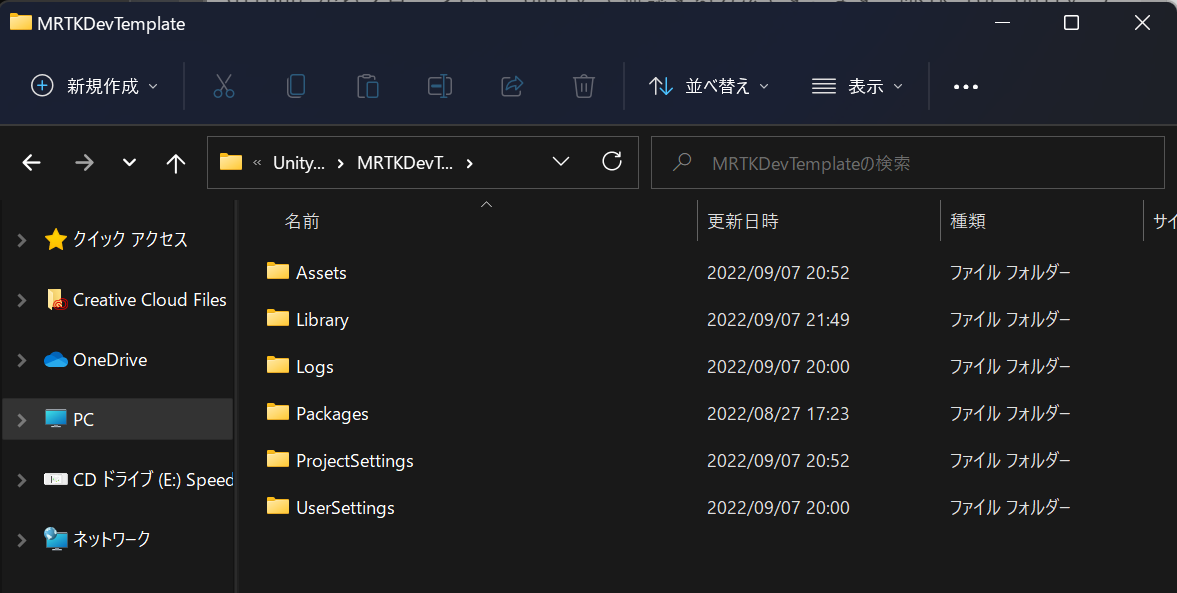Maximize the MRTKDevTemplate window

1071,23
